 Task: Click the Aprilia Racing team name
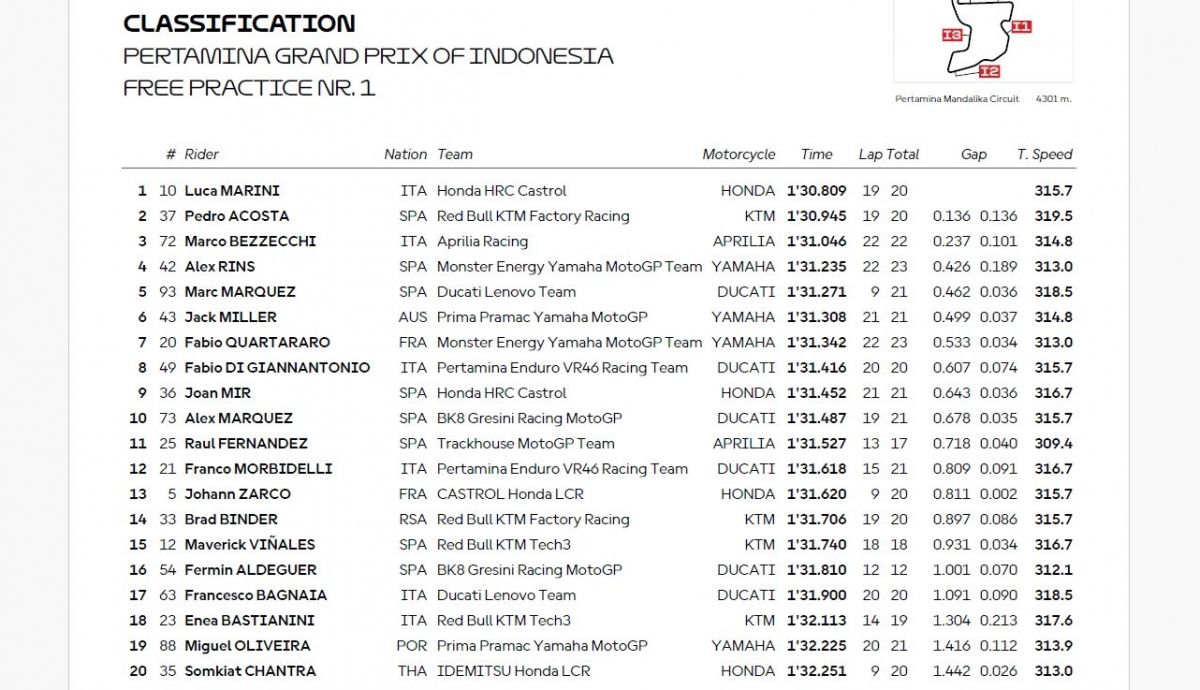(482, 241)
